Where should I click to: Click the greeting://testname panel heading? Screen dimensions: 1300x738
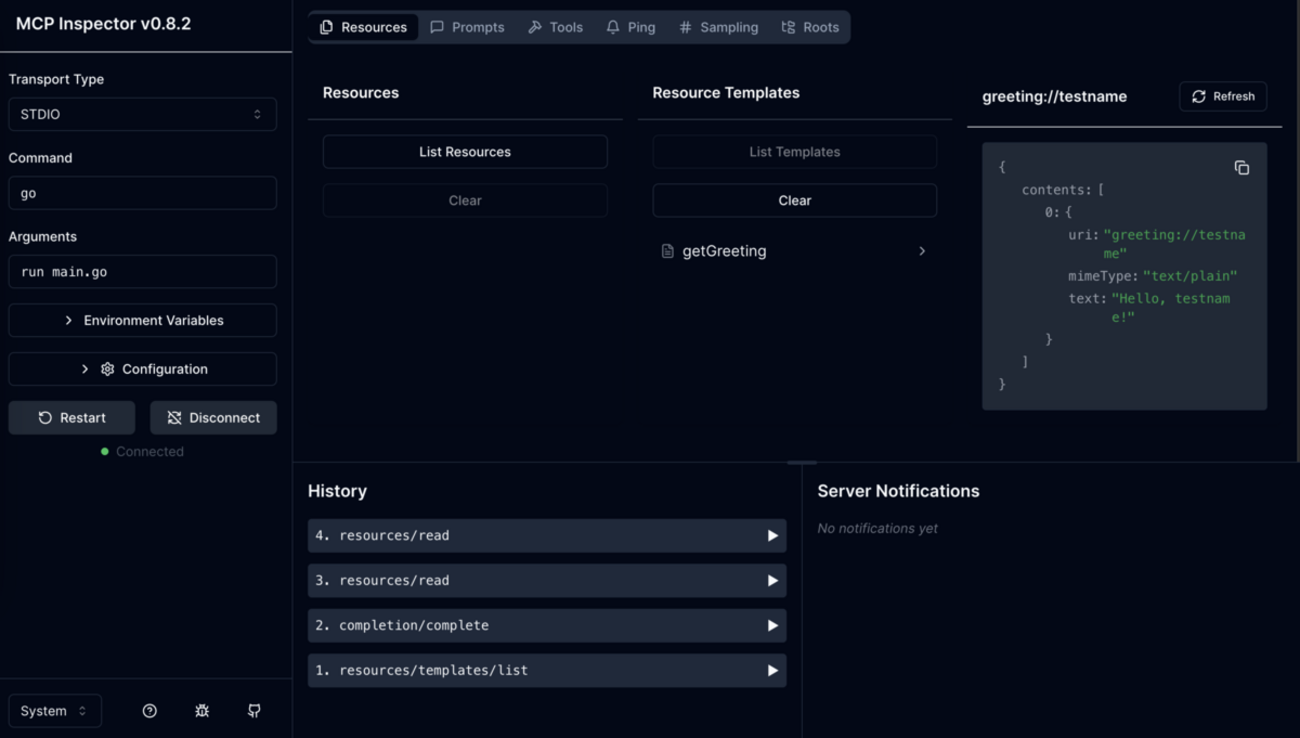pyautogui.click(x=1054, y=97)
